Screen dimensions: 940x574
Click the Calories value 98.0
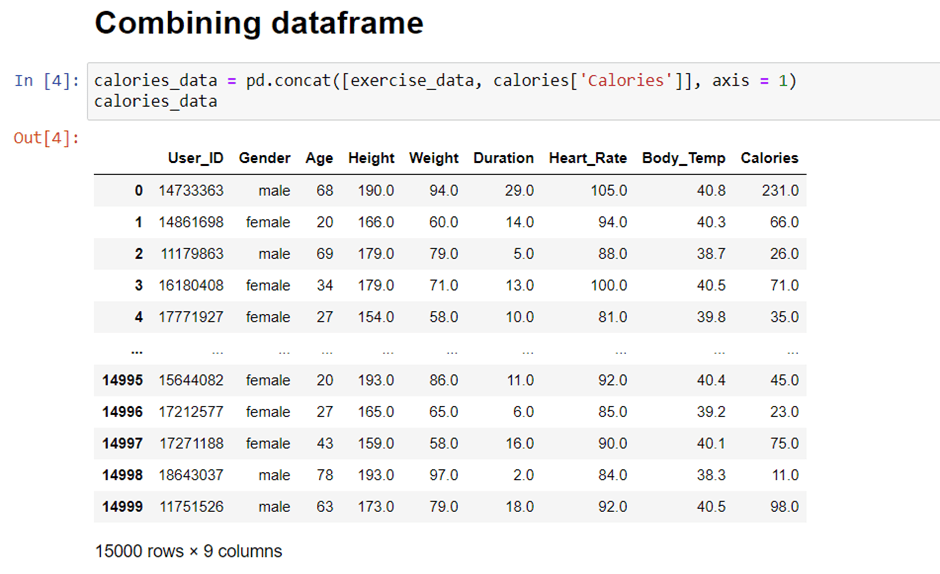[784, 507]
